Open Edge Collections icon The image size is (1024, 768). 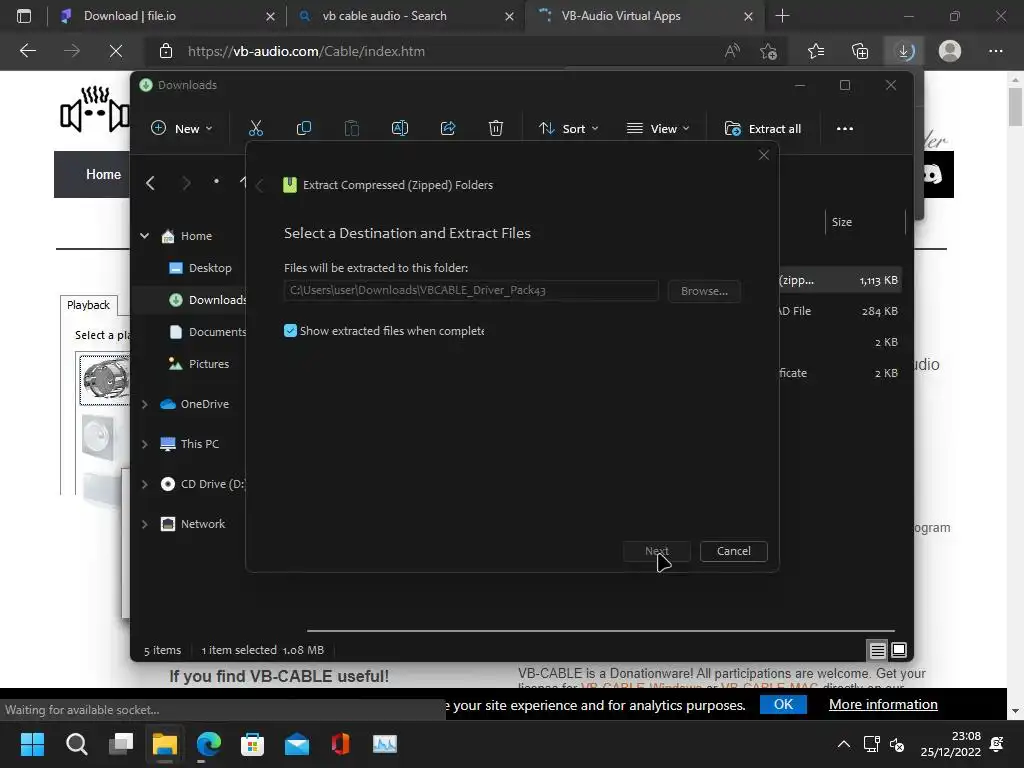[x=860, y=51]
